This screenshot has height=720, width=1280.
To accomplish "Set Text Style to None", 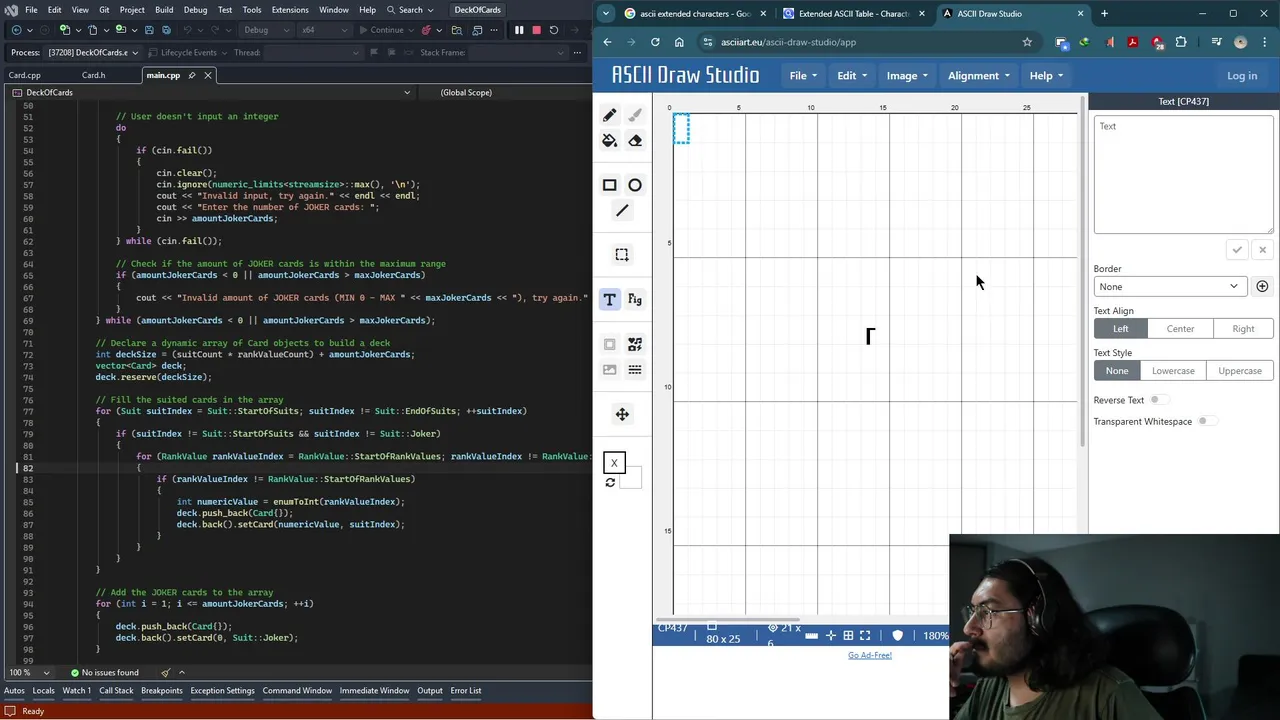I will [1117, 371].
